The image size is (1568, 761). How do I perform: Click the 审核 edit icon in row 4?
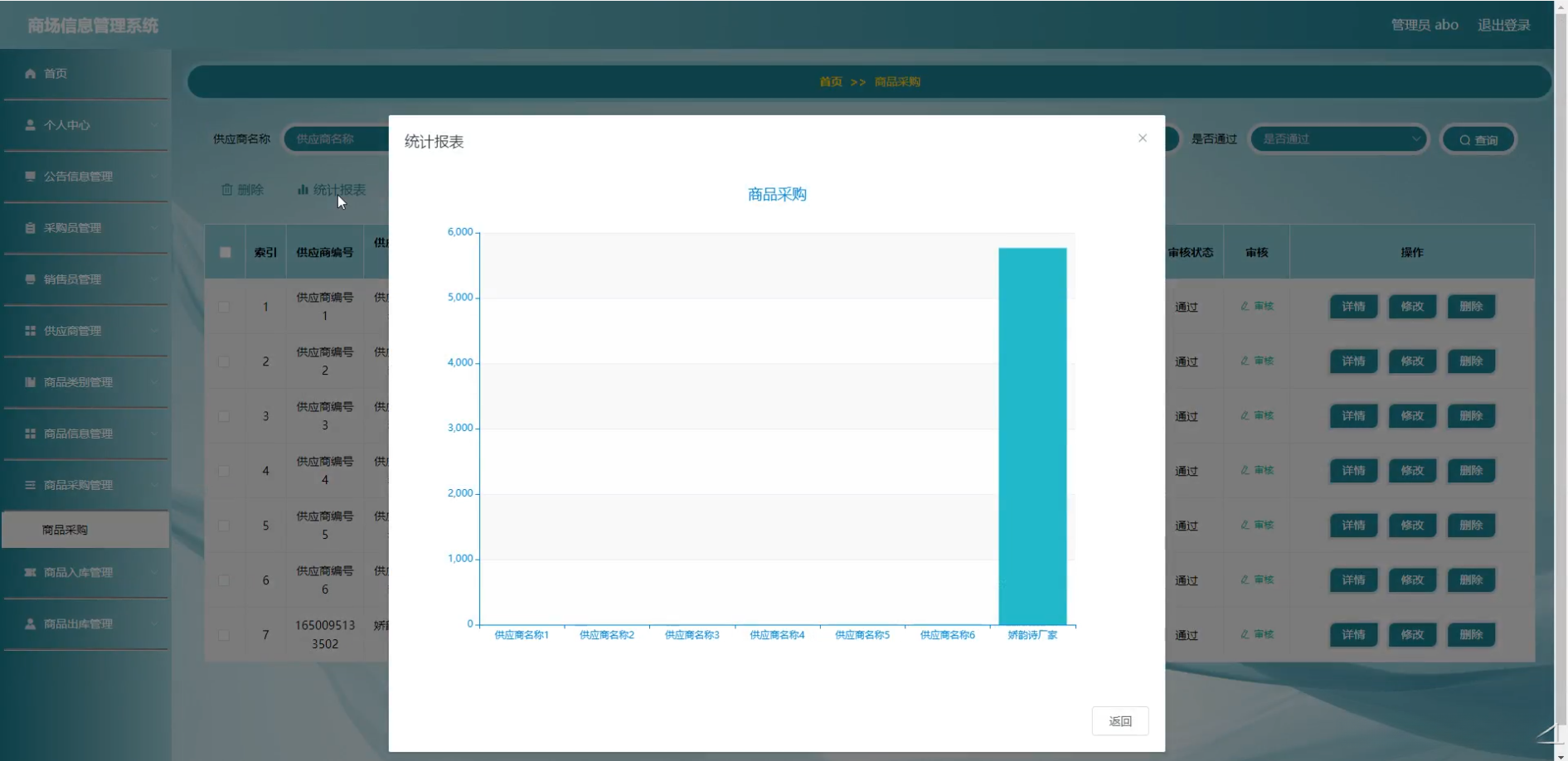coord(1245,470)
